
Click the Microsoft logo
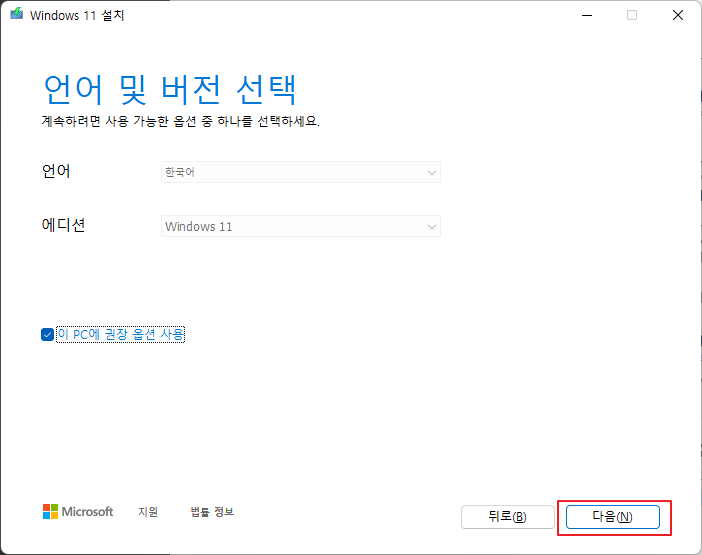[78, 512]
